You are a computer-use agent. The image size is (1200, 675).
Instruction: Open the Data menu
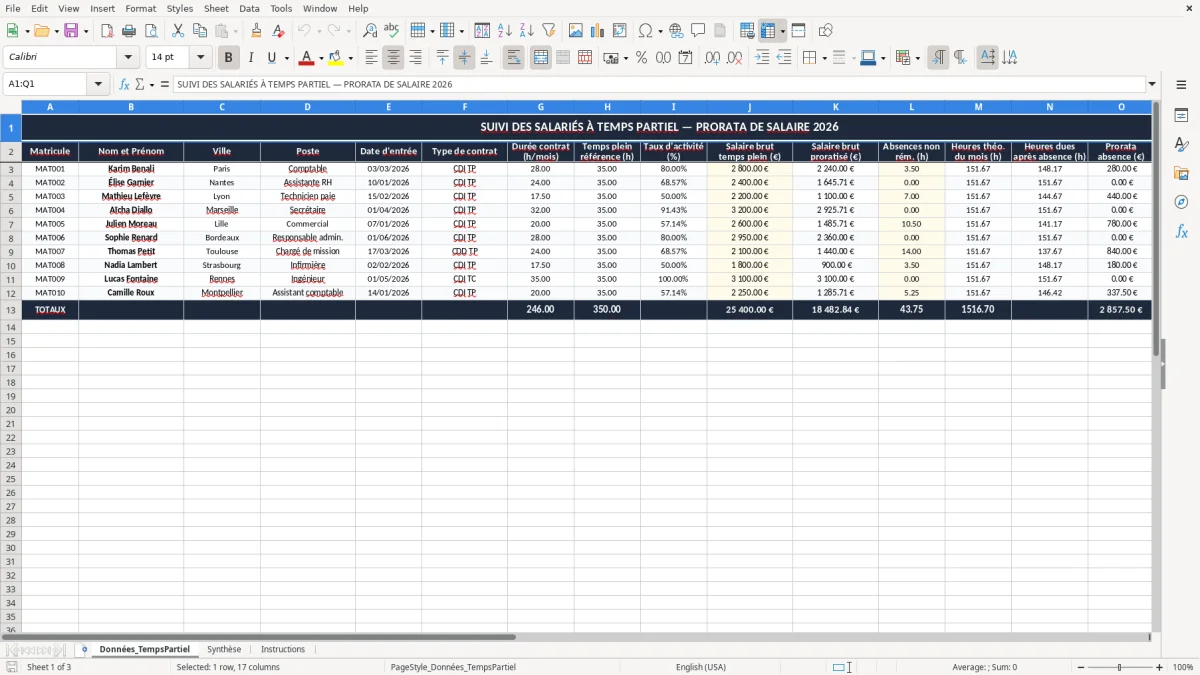pyautogui.click(x=249, y=8)
